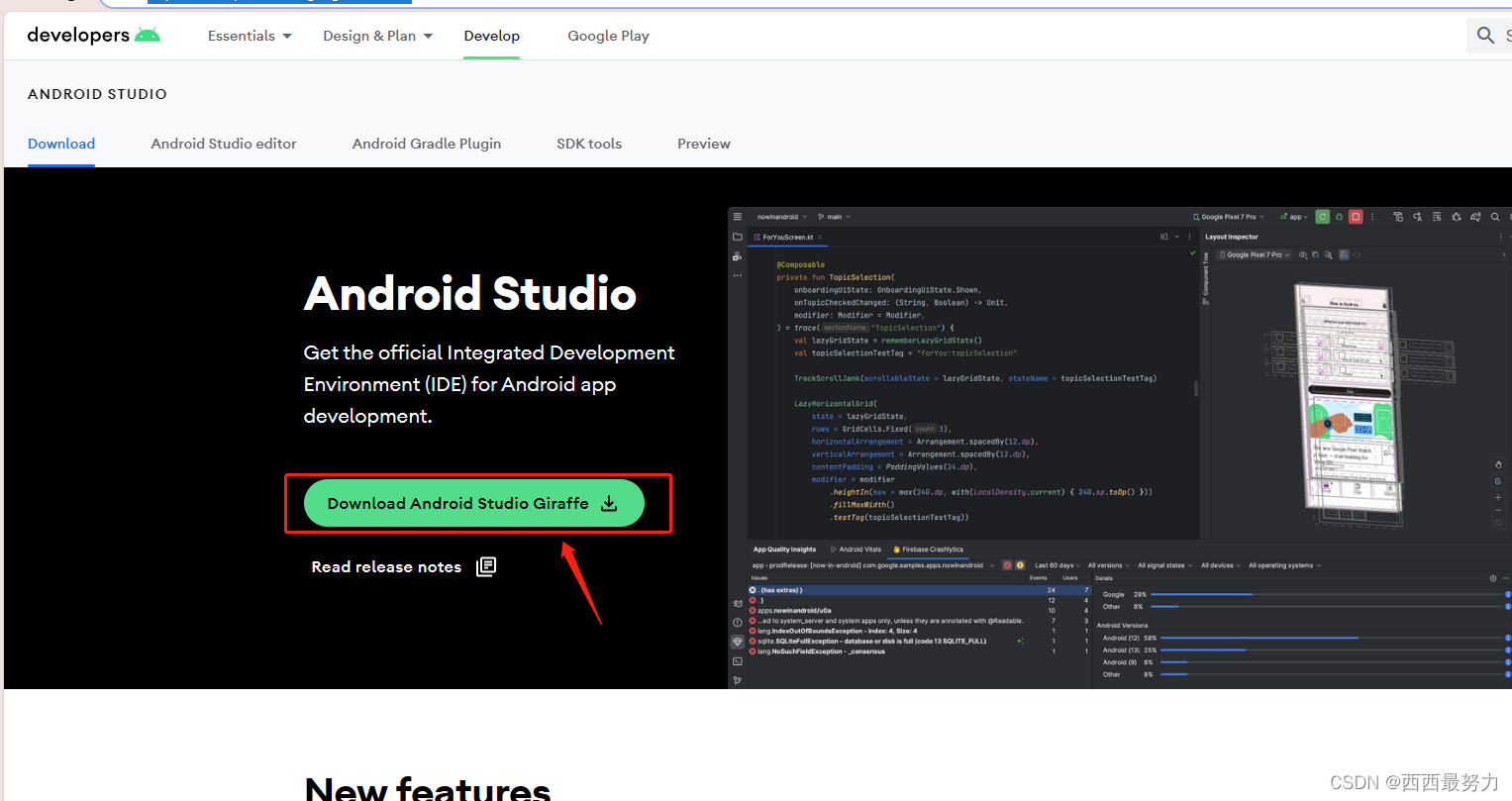Click the IDE editor vertical scrollbar
The width and height of the screenshot is (1512, 801).
point(1196,388)
